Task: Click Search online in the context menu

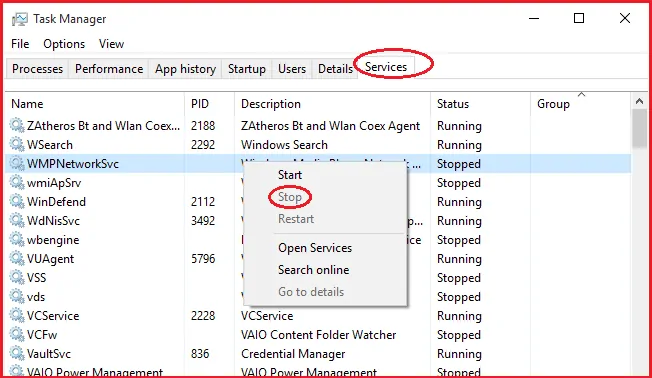Action: [314, 270]
